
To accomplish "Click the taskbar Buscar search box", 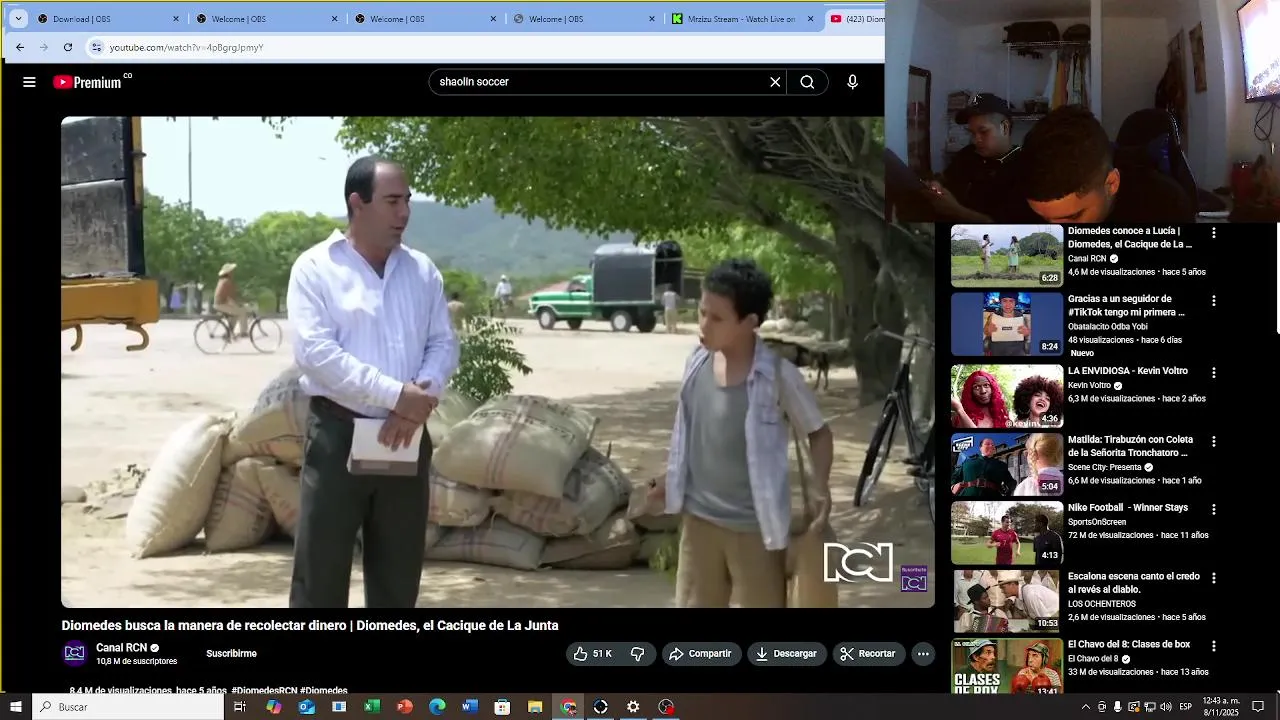I will coord(129,707).
